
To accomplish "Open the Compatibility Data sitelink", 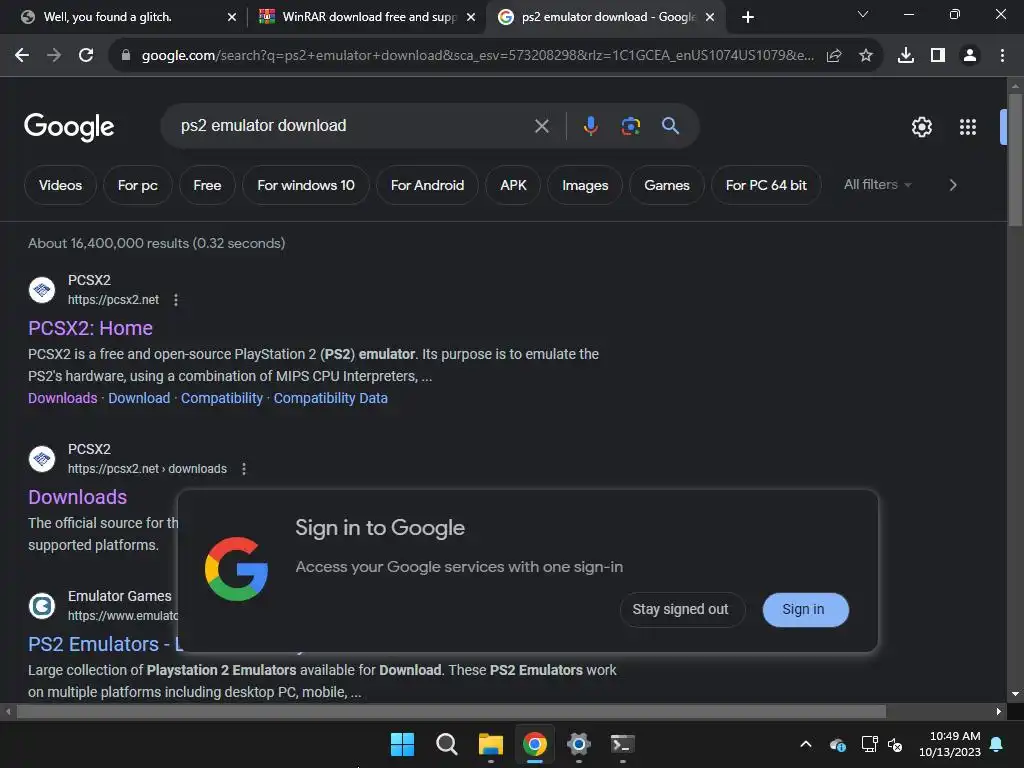I will tap(330, 398).
